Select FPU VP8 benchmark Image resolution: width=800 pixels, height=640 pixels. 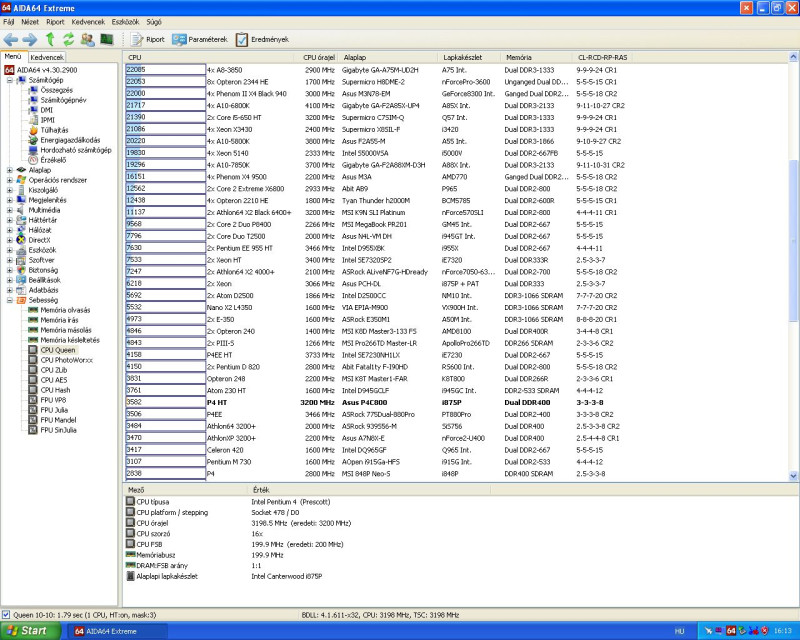[x=47, y=400]
